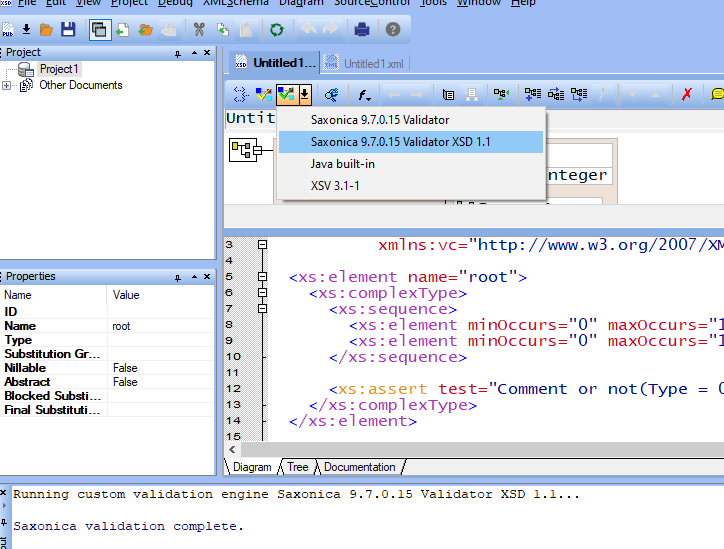Select Saxonica 9.7.0.15 Validator XSD 1.1
The image size is (724, 549).
click(x=400, y=142)
